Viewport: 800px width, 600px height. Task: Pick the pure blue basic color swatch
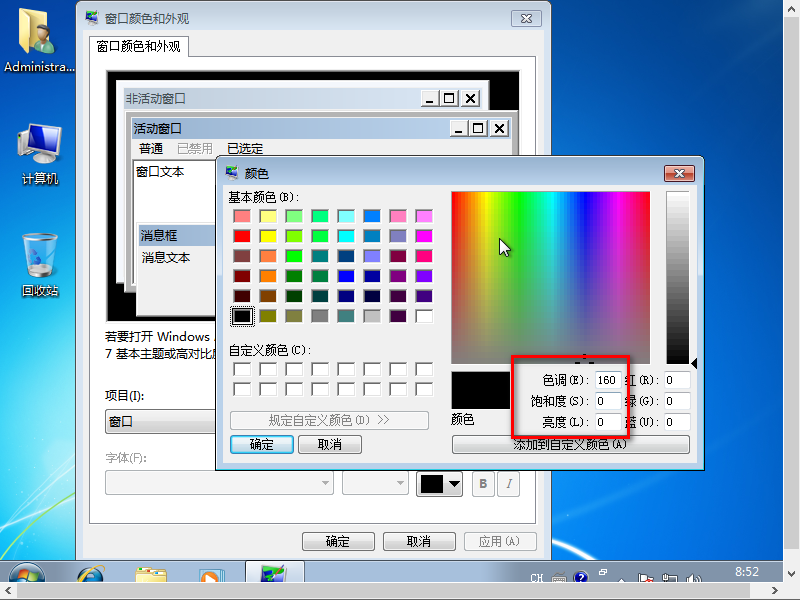coord(346,276)
